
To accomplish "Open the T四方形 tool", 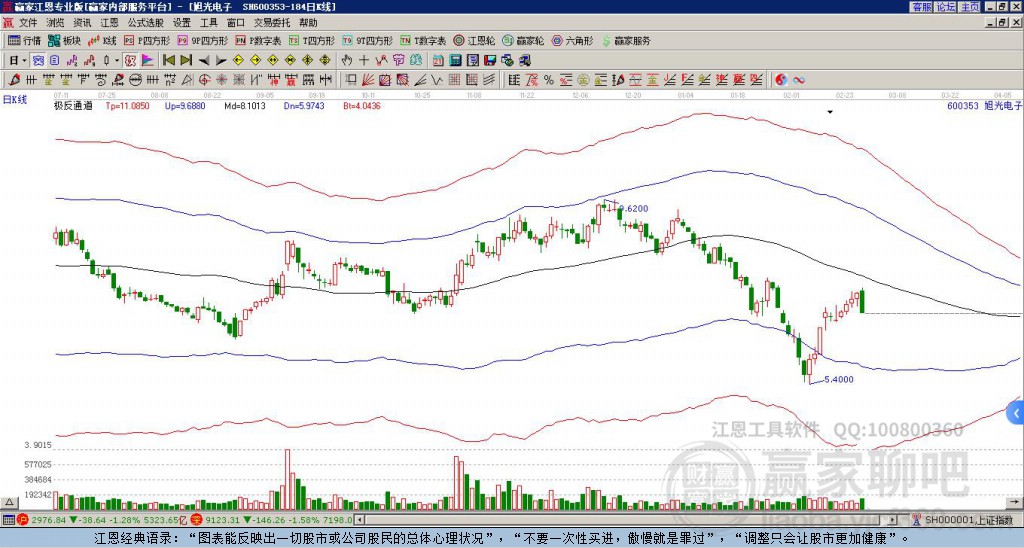I will coord(312,40).
